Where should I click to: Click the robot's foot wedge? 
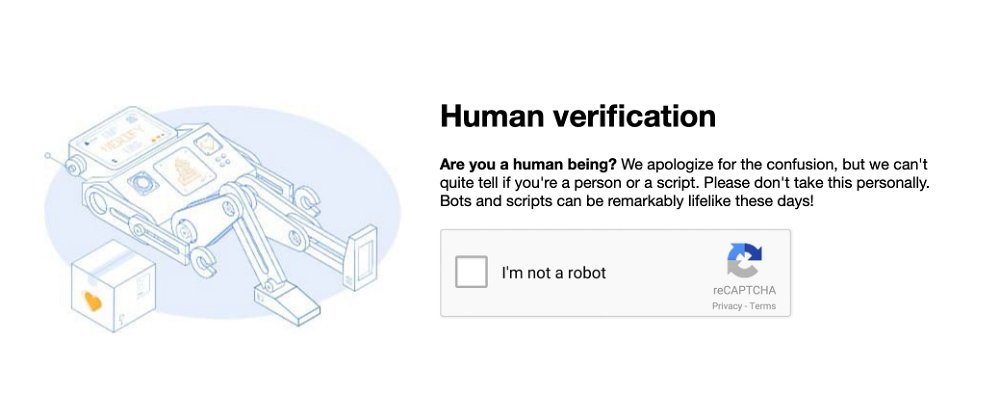coord(287,304)
